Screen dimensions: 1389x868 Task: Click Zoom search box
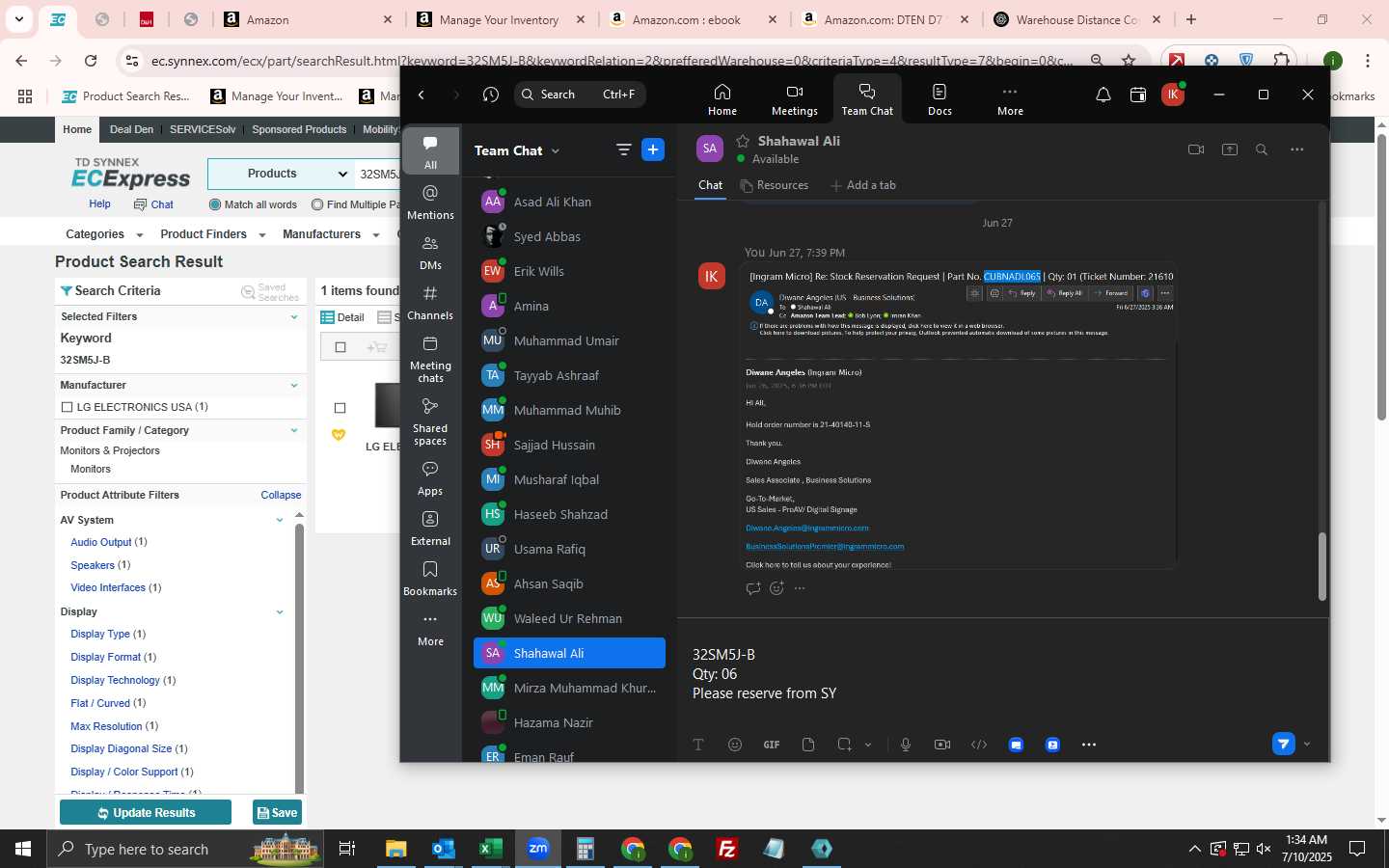580,95
